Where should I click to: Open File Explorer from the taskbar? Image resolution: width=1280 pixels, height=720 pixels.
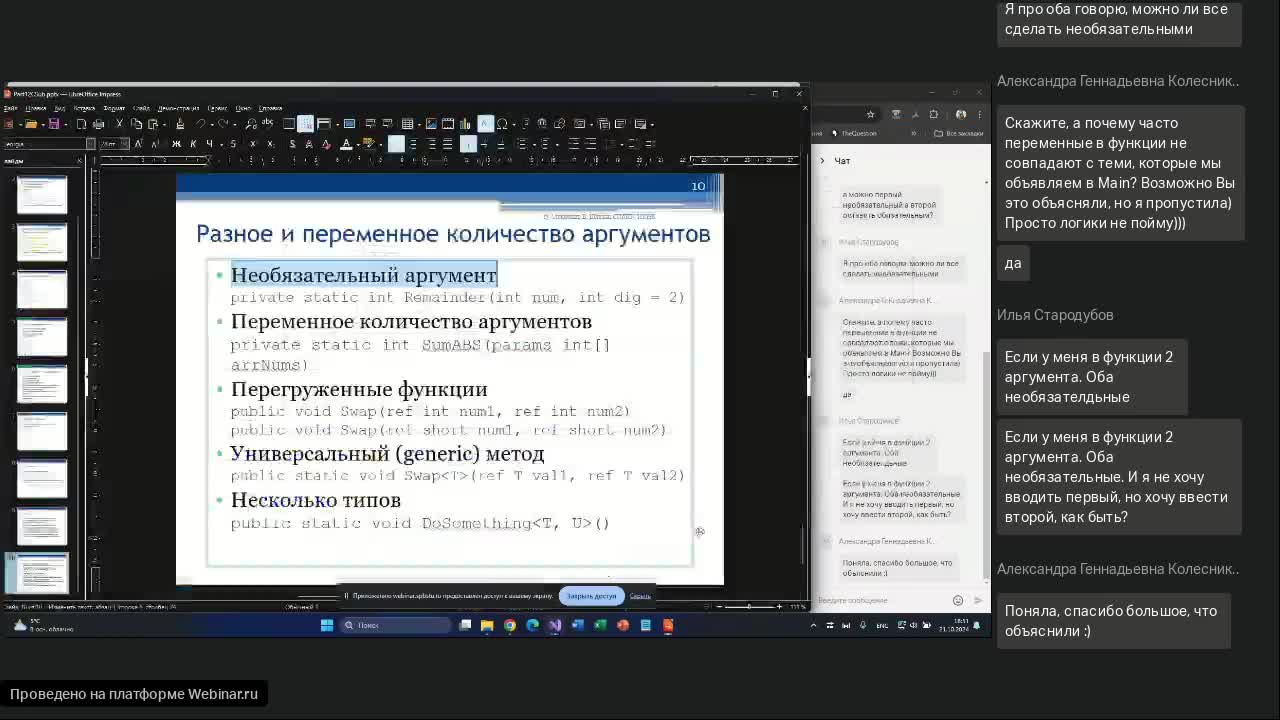[x=487, y=625]
